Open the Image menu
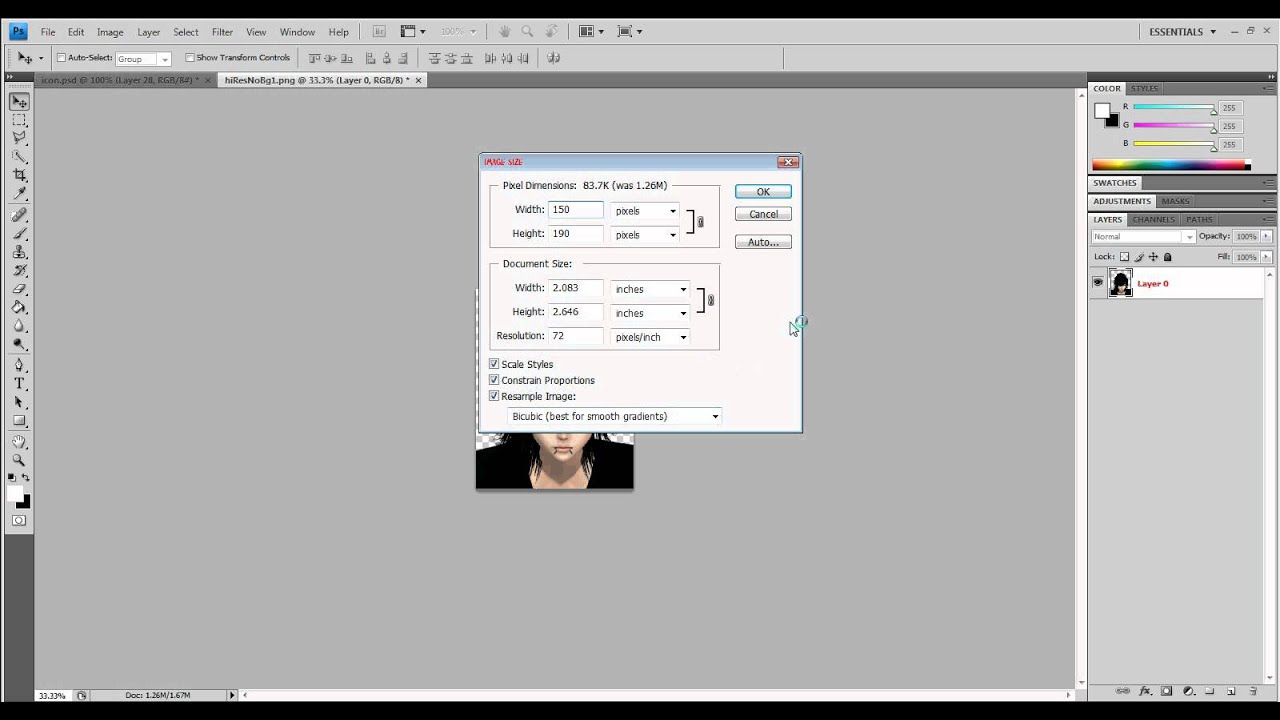This screenshot has width=1280, height=720. coord(109,31)
